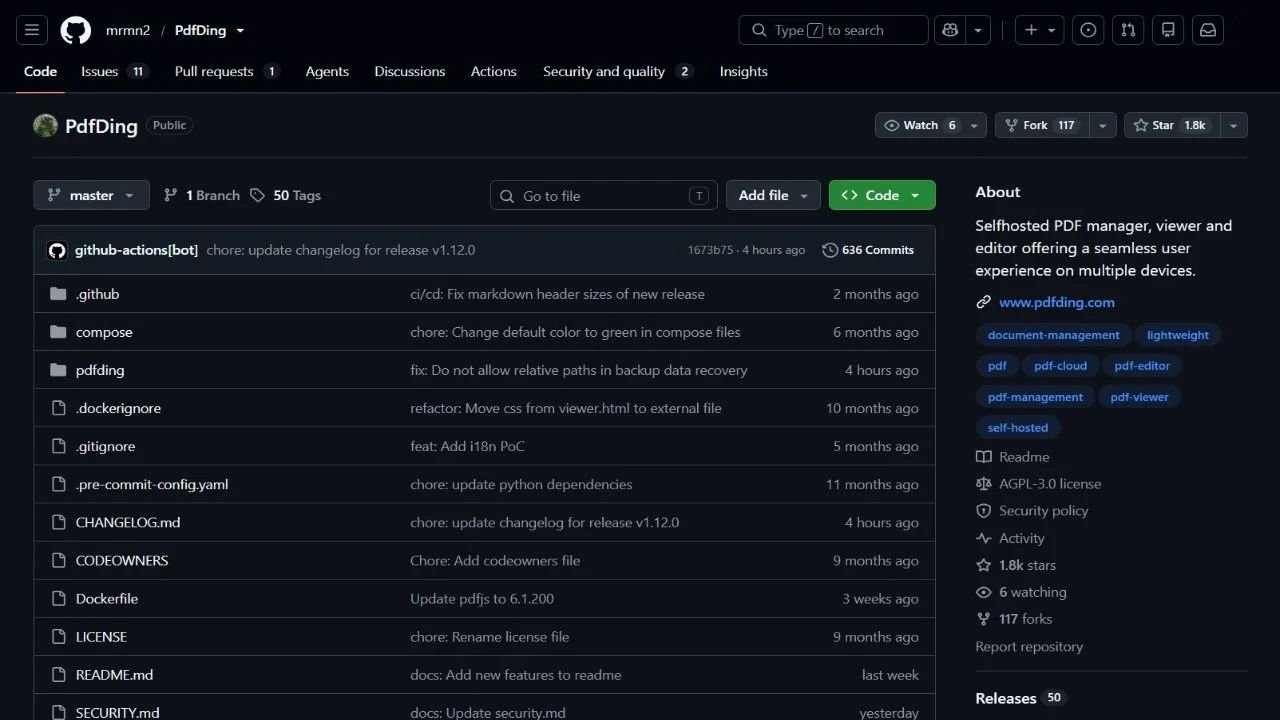The width and height of the screenshot is (1280, 720).
Task: Click the .github folder icon
Action: pyautogui.click(x=58, y=294)
